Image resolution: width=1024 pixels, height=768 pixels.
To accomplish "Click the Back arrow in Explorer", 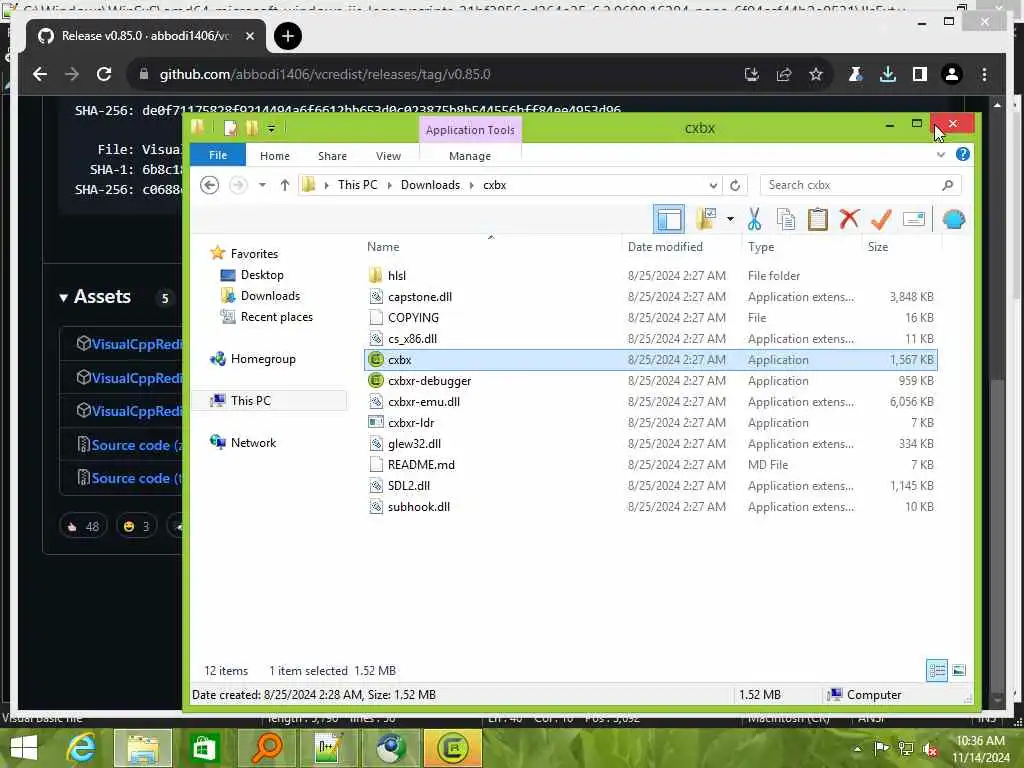I will [209, 185].
